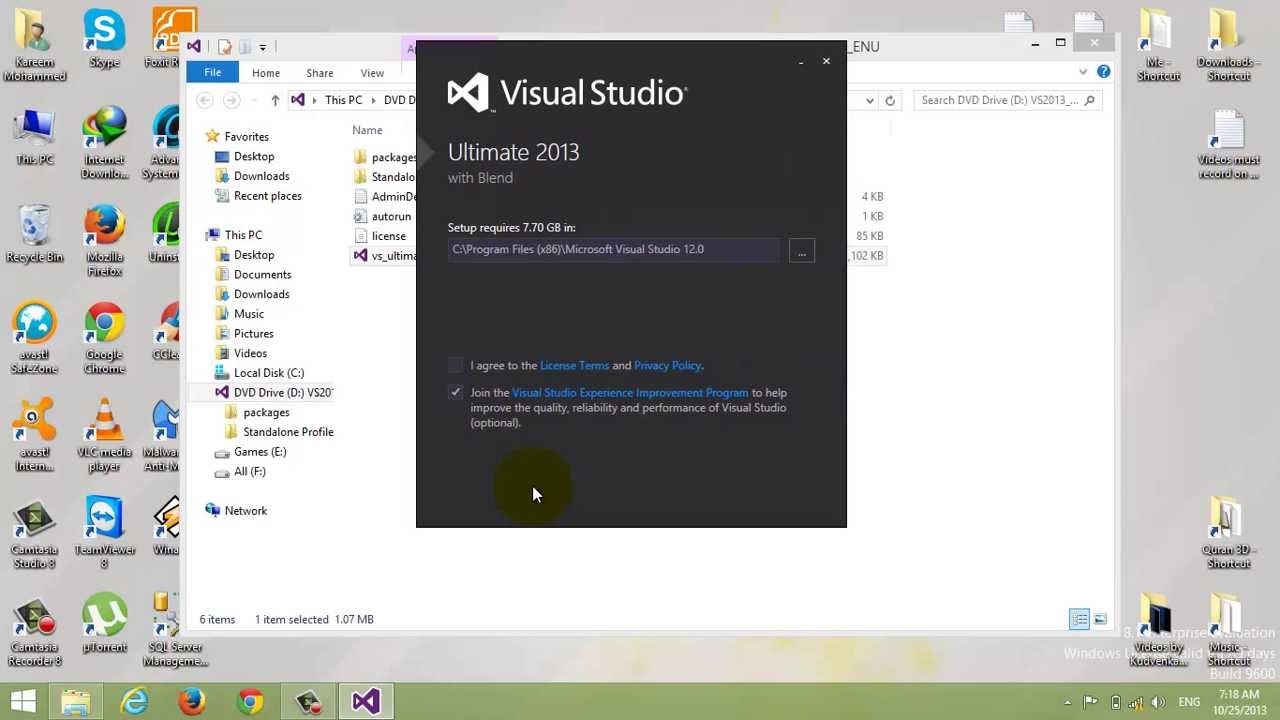Click the Explorer back arrow
The height and width of the screenshot is (720, 1280).
click(x=205, y=100)
